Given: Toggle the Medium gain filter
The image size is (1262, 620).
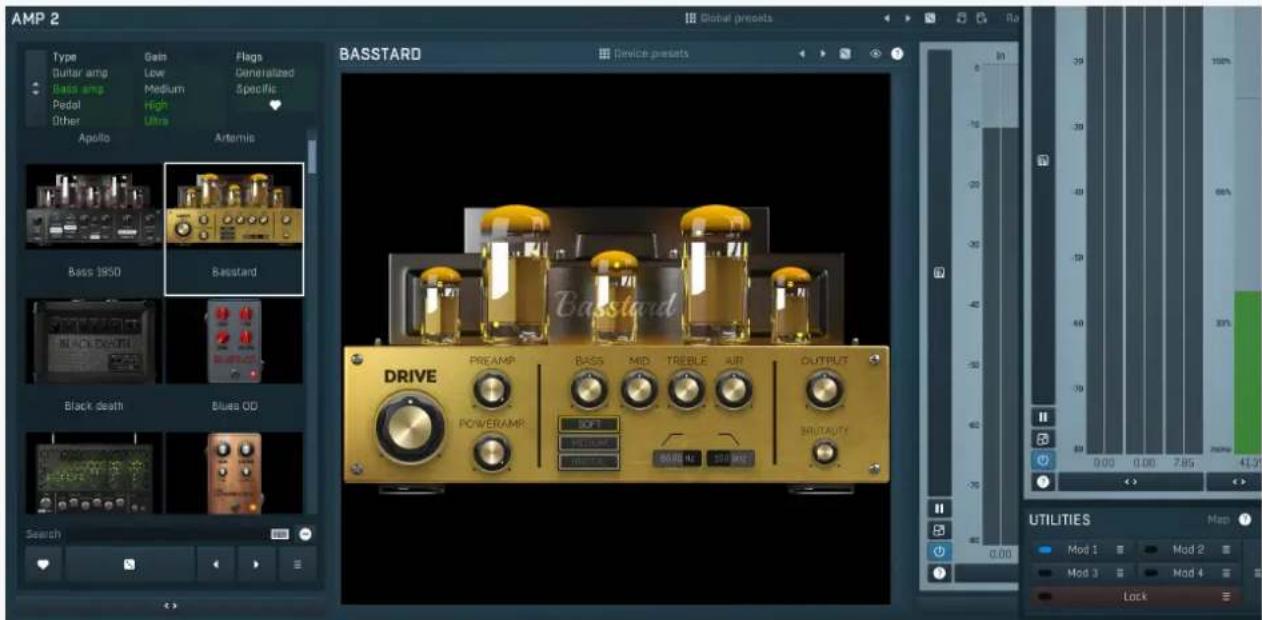Looking at the screenshot, I should [x=164, y=89].
